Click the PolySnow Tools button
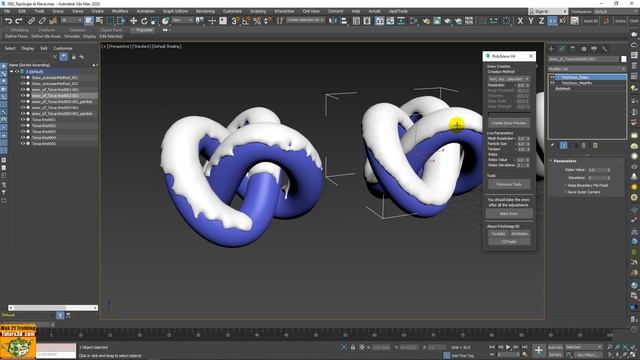This screenshot has height=360, width=640. (509, 184)
